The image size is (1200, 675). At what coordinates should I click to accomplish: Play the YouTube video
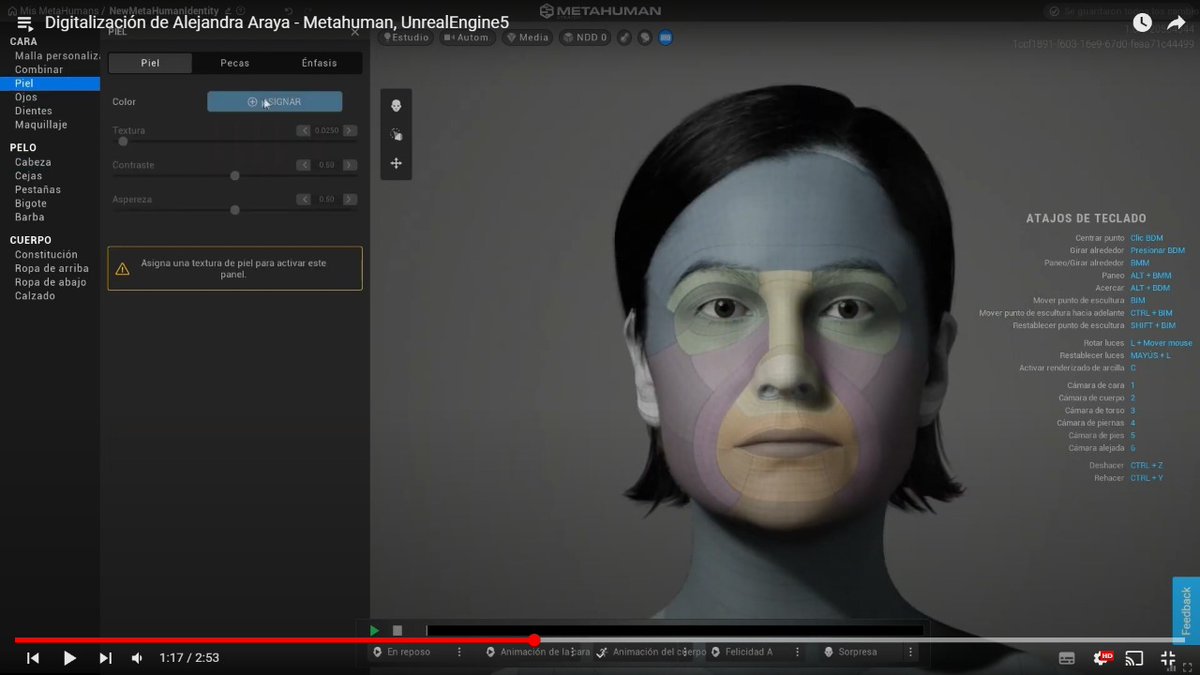click(69, 658)
